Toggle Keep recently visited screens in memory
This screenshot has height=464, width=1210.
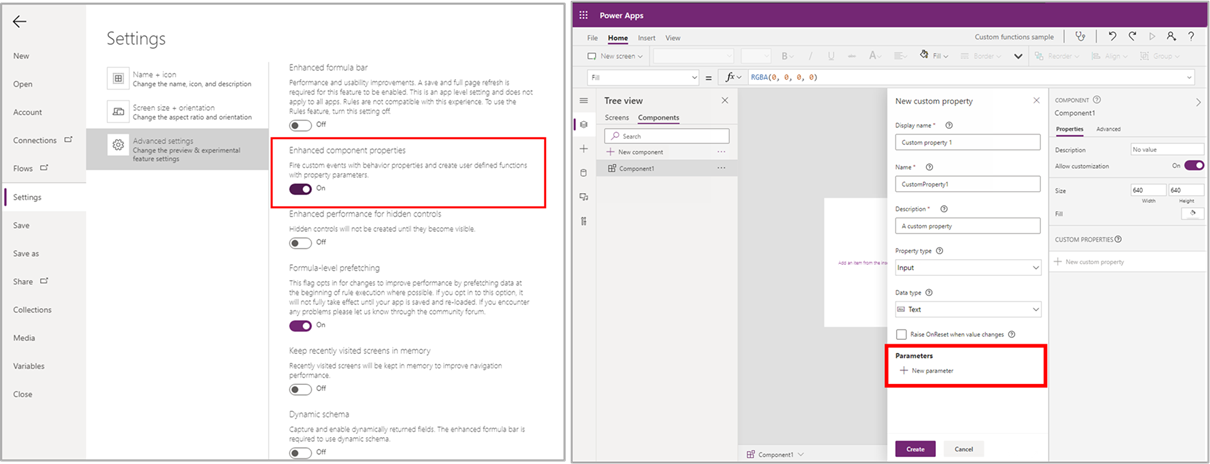(x=300, y=389)
